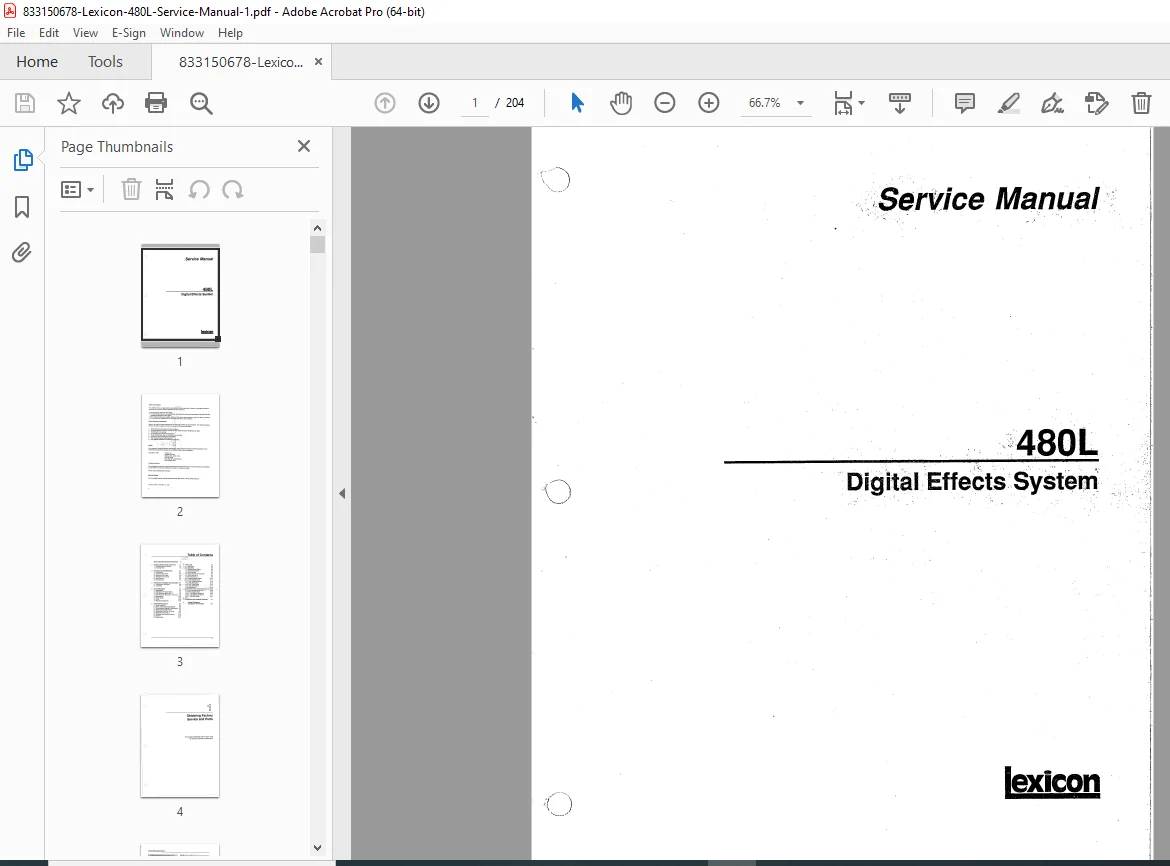Open the View menu
1170x866 pixels.
coord(85,33)
